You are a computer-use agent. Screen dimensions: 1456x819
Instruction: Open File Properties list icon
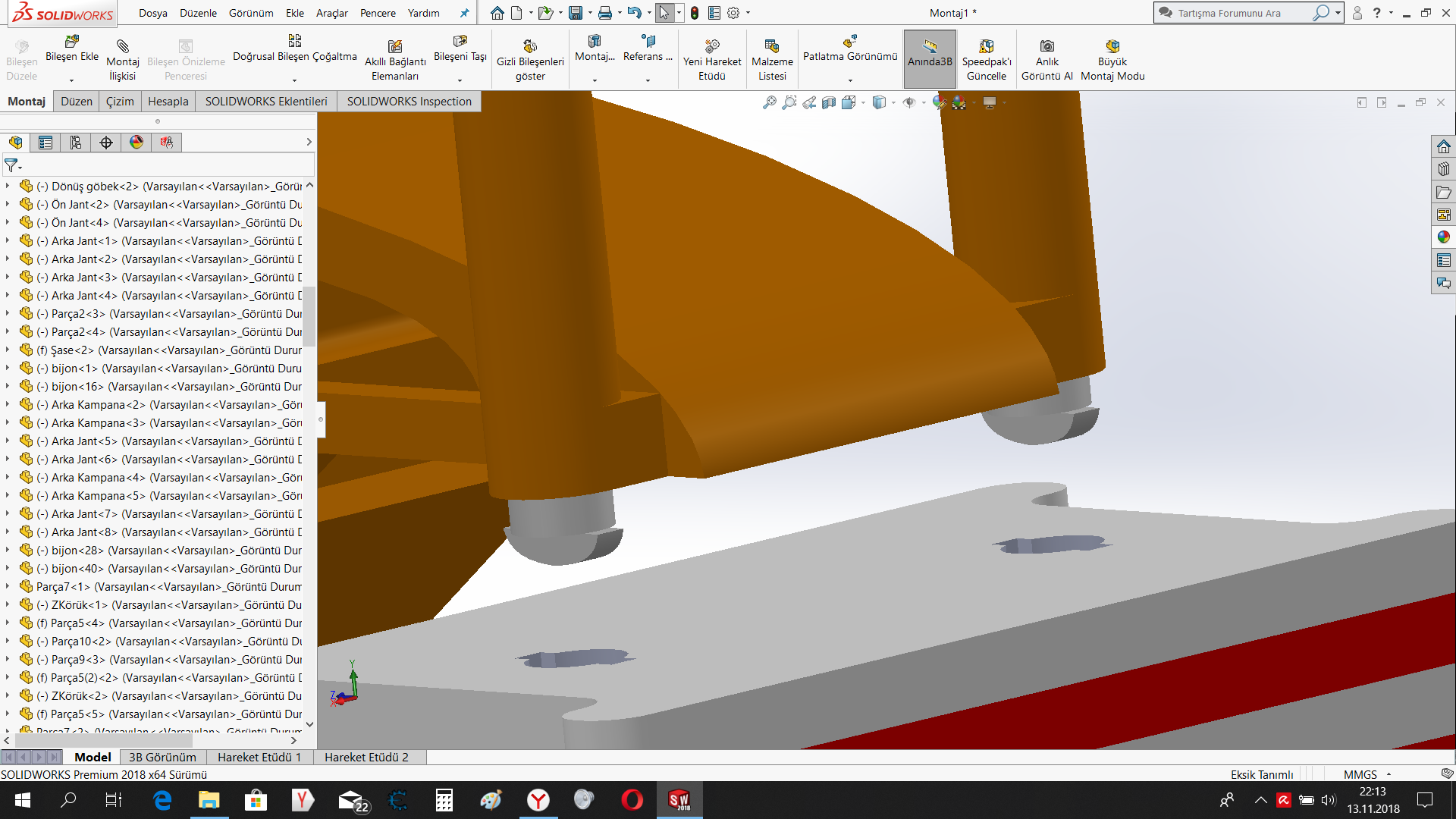coord(714,13)
